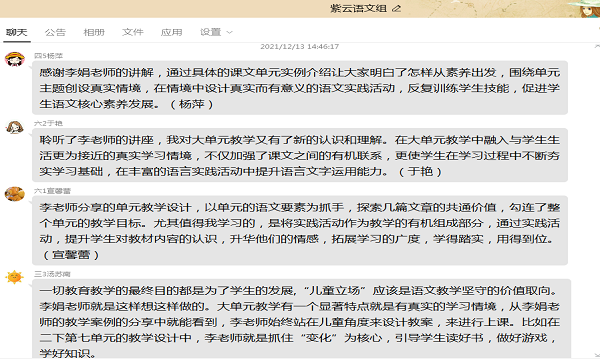Open the avatar of 六2于艳

pos(15,127)
